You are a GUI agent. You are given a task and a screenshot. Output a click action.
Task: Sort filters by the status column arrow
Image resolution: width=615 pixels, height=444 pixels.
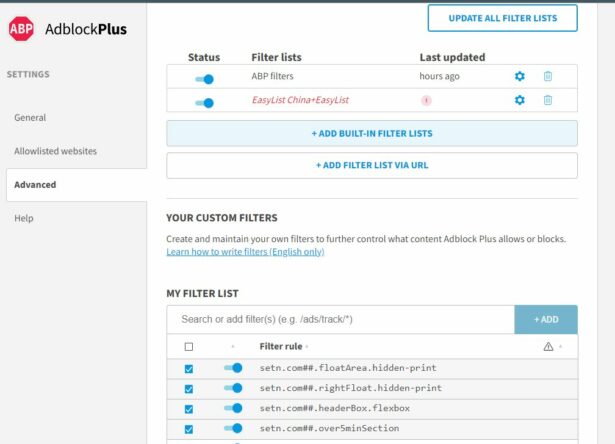(x=233, y=347)
